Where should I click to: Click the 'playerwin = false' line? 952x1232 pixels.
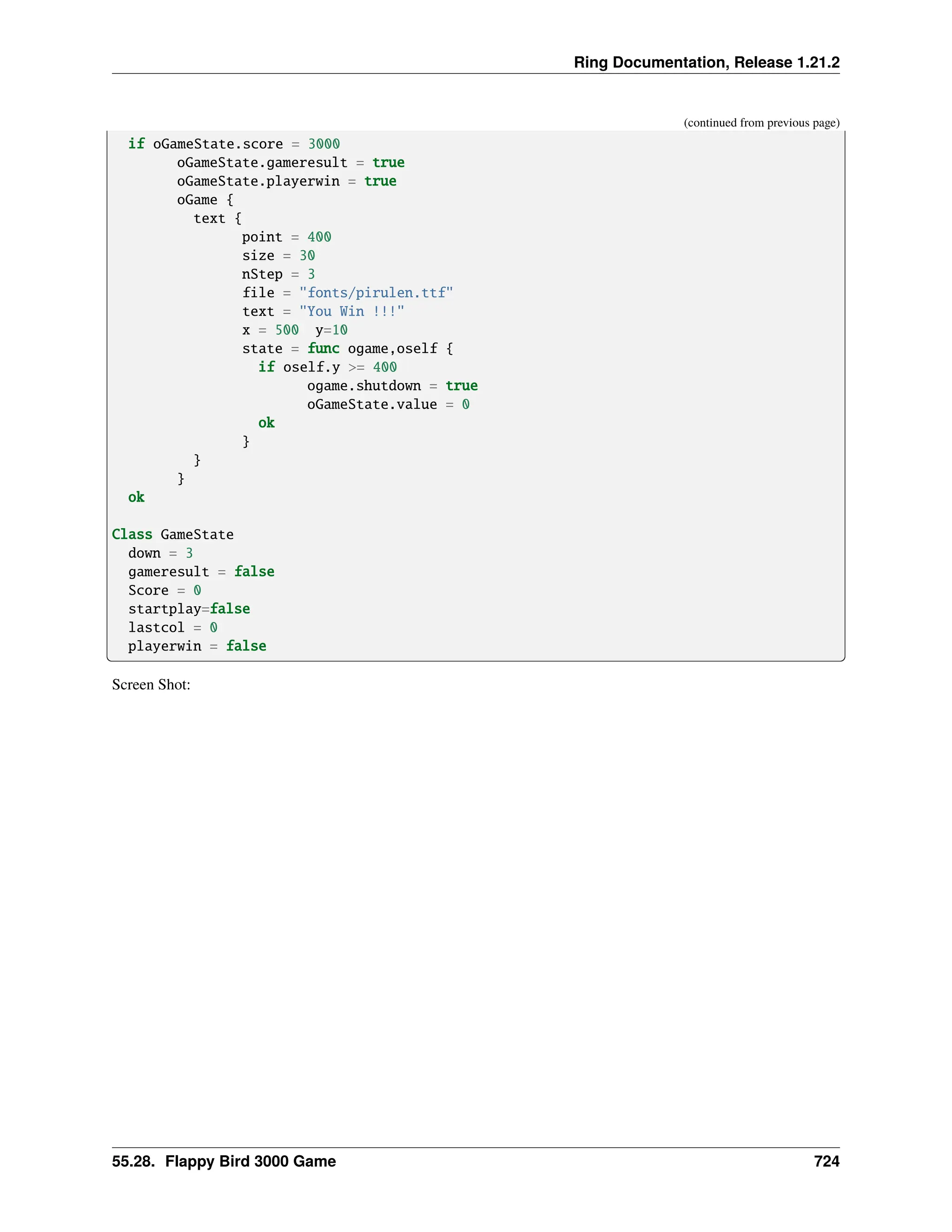point(197,646)
